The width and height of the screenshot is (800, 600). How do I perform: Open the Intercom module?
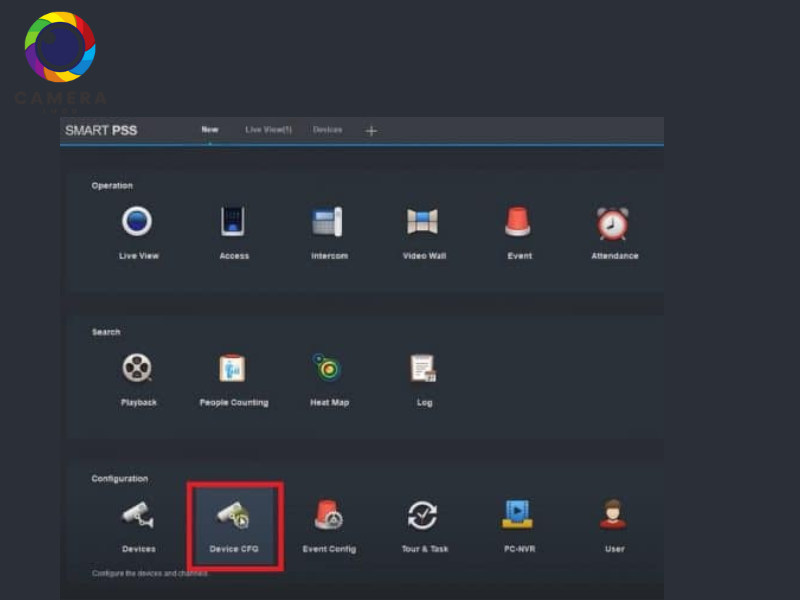pyautogui.click(x=328, y=223)
